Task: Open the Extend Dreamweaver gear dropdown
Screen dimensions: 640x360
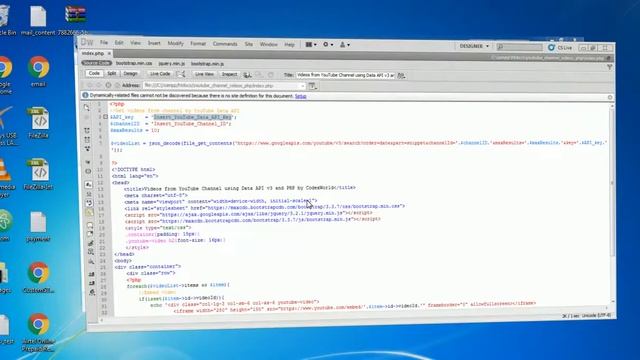Action: (328, 44)
